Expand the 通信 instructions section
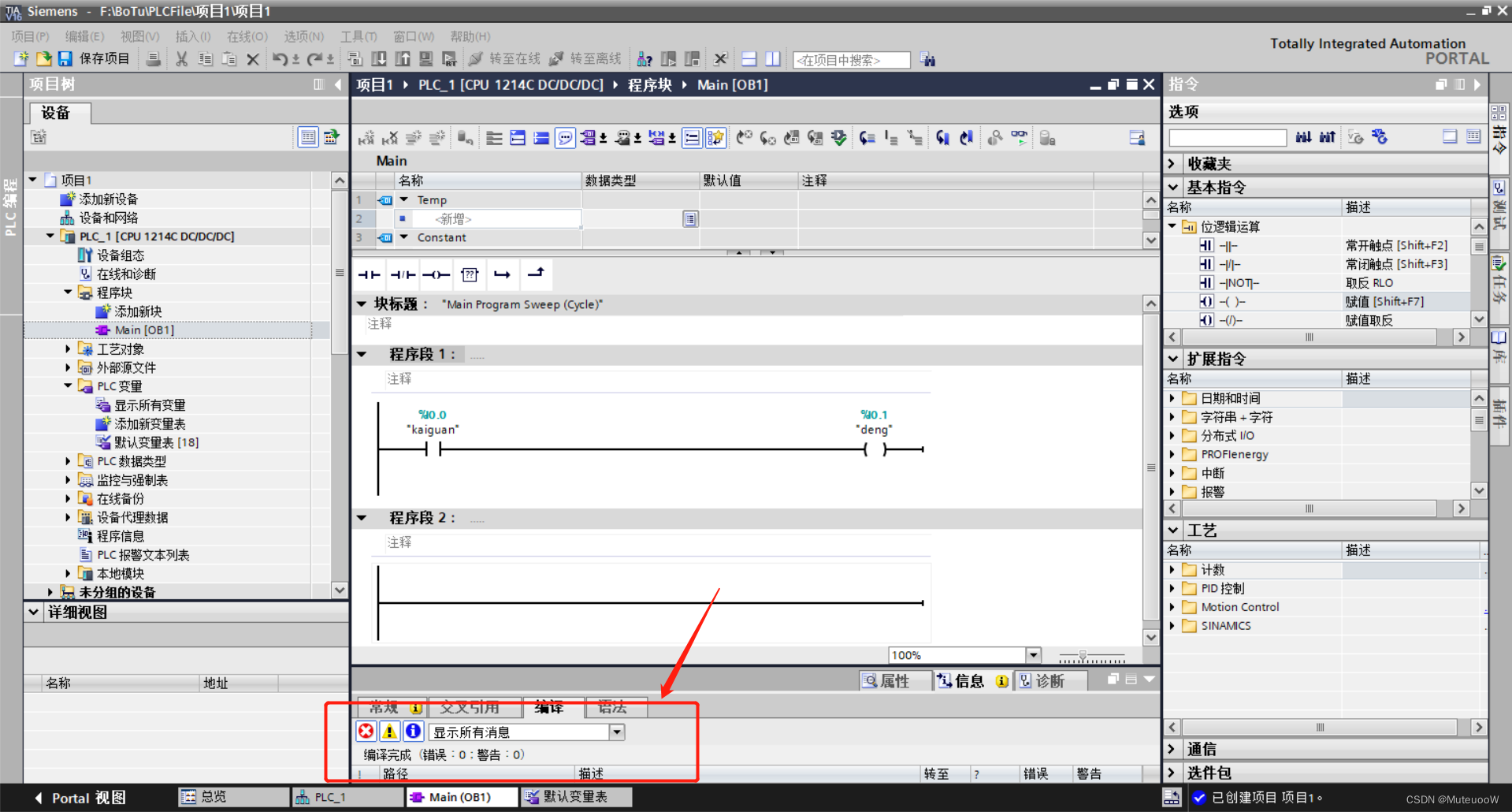Screen dimensions: 1512x812 coord(1172,749)
